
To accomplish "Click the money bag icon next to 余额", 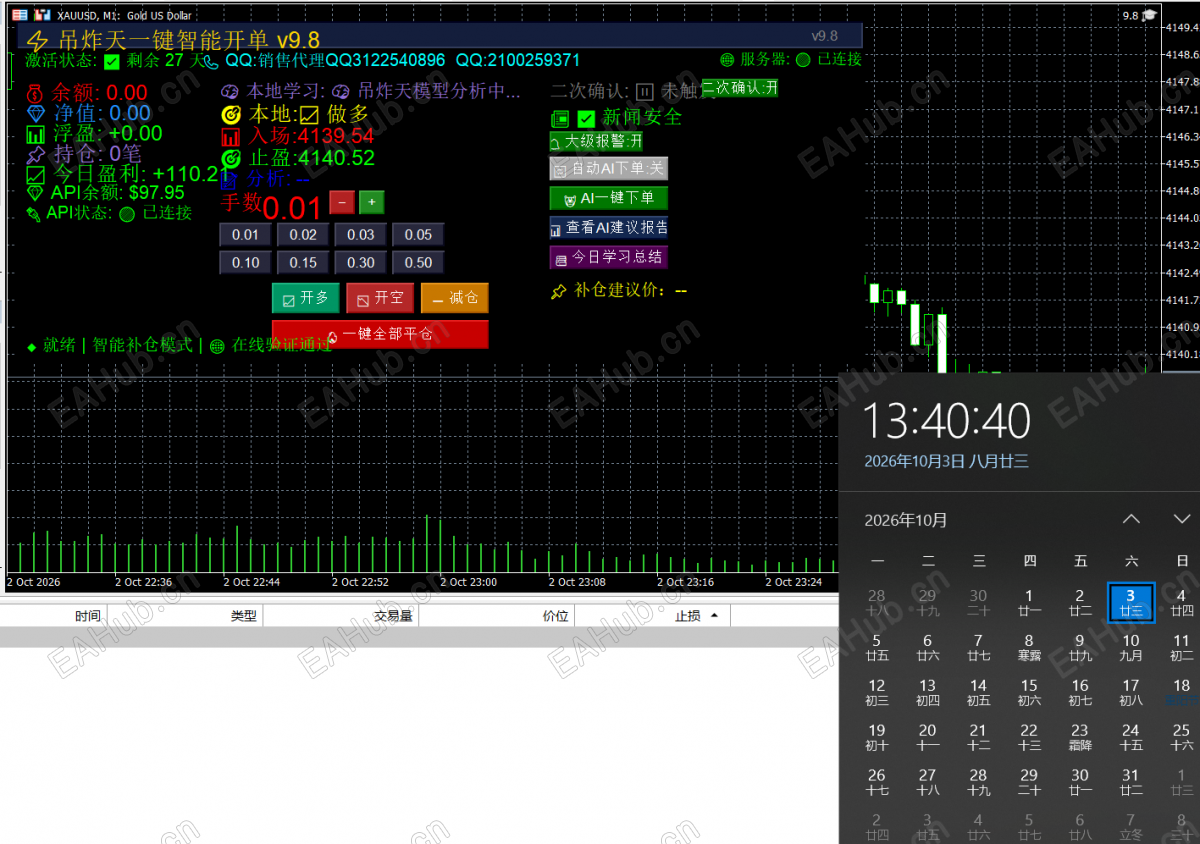I will tap(35, 93).
